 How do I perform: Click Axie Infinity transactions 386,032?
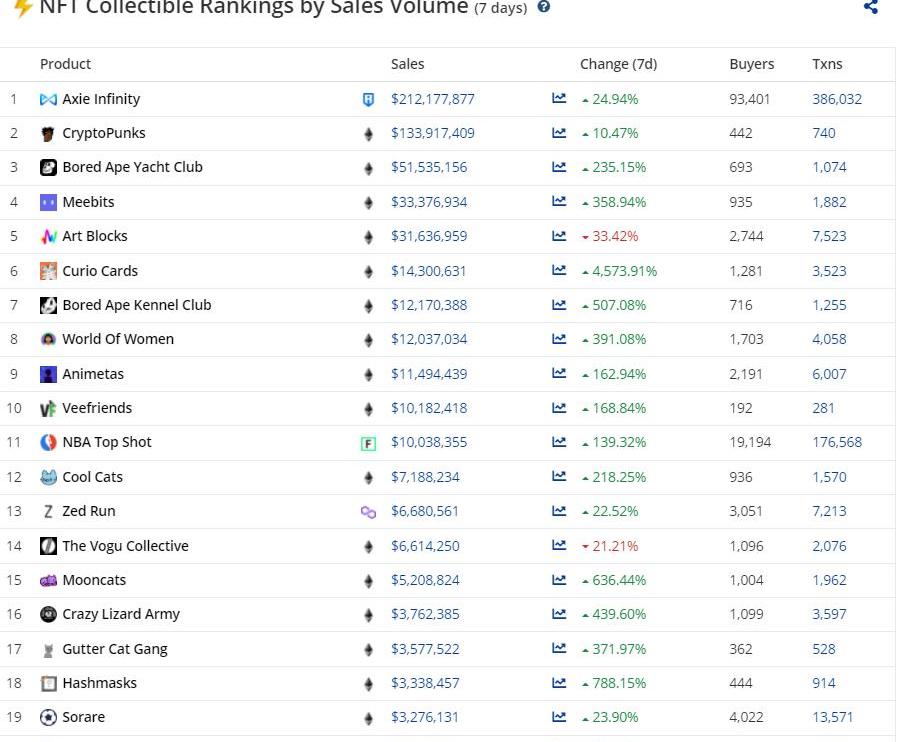(x=837, y=99)
